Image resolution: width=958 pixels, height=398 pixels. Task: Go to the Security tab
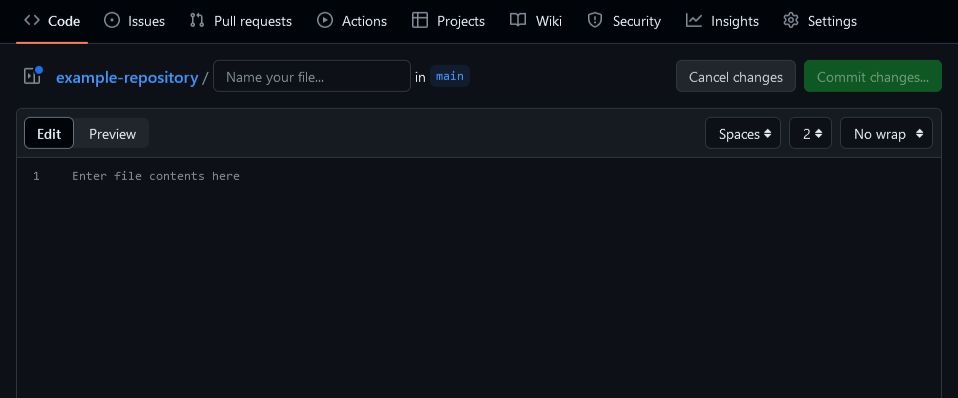point(624,21)
